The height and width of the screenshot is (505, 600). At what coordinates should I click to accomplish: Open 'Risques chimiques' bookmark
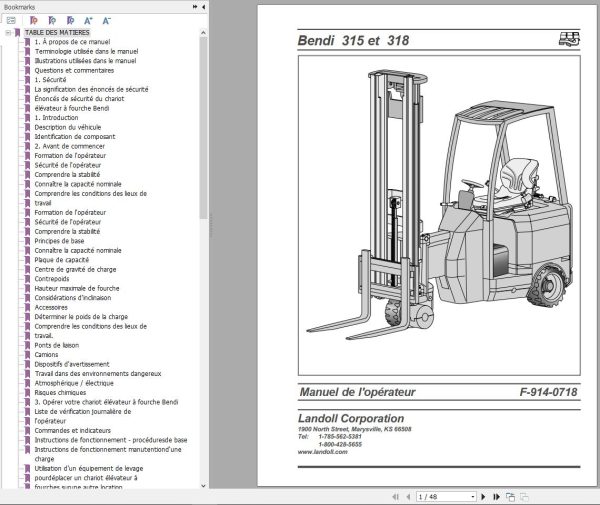pos(60,393)
